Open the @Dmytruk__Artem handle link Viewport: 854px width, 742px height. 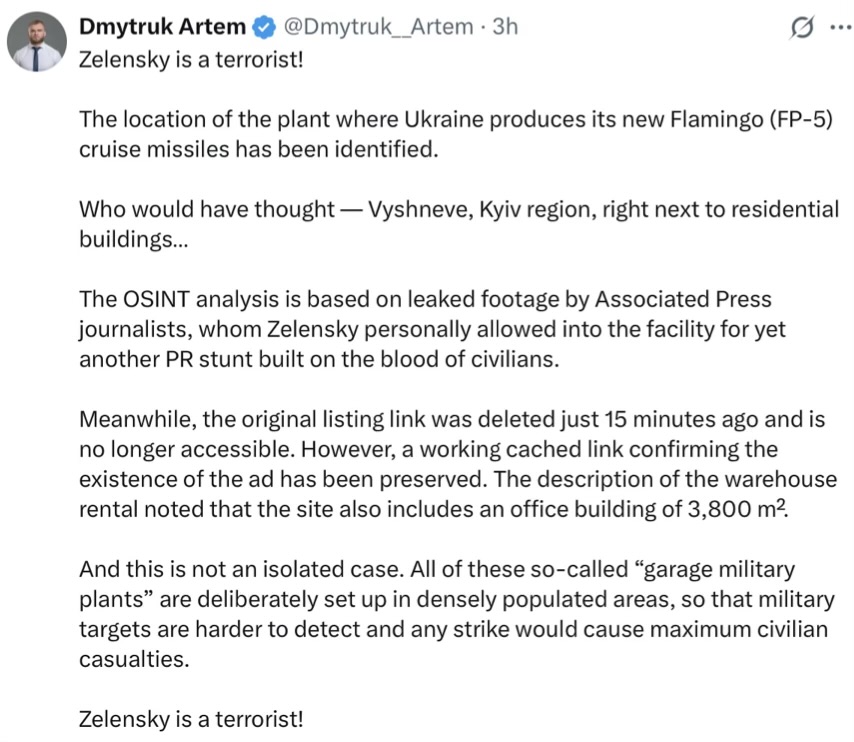point(379,27)
